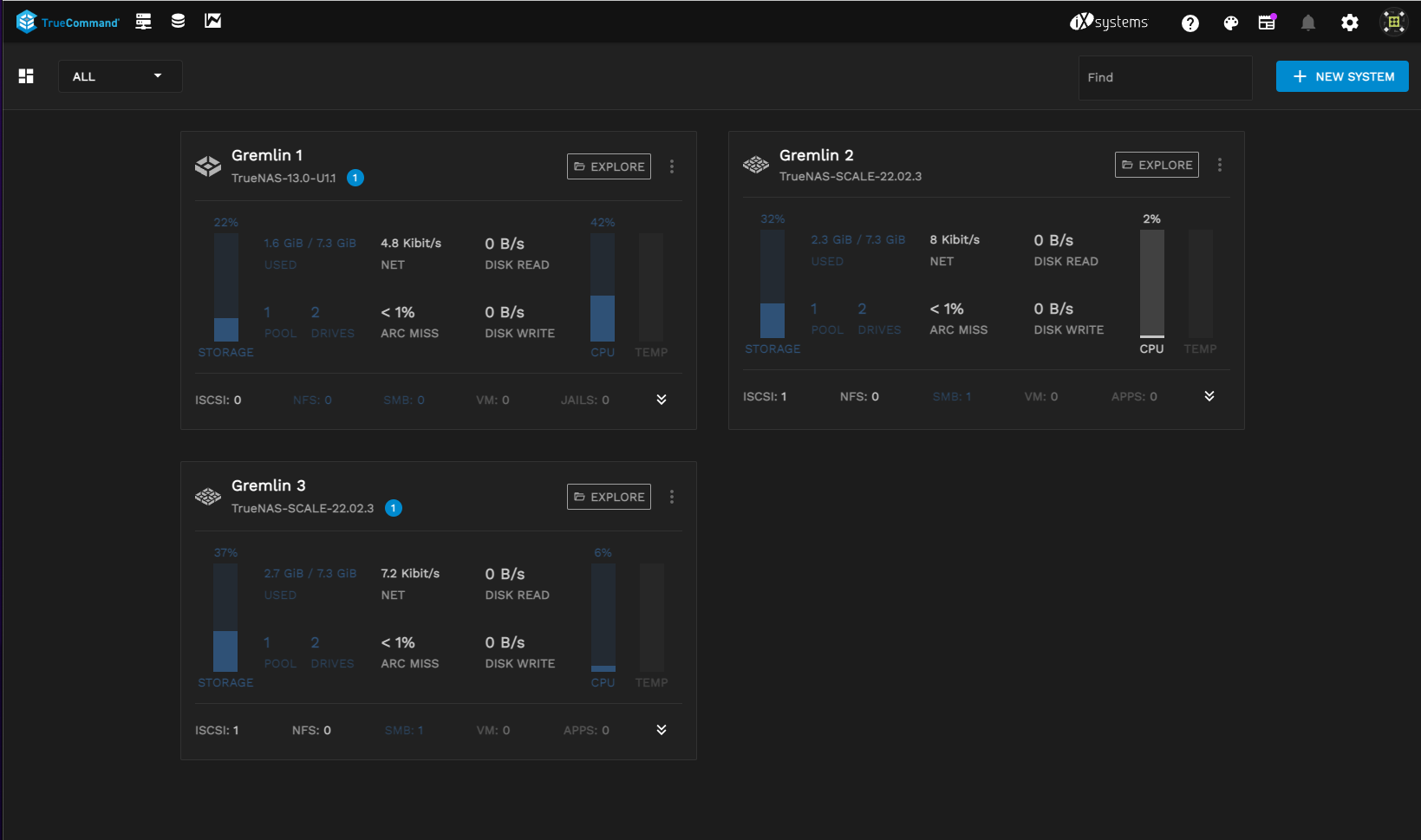1421x840 pixels.
Task: Click the Gremlin 1 system icon
Action: (208, 166)
